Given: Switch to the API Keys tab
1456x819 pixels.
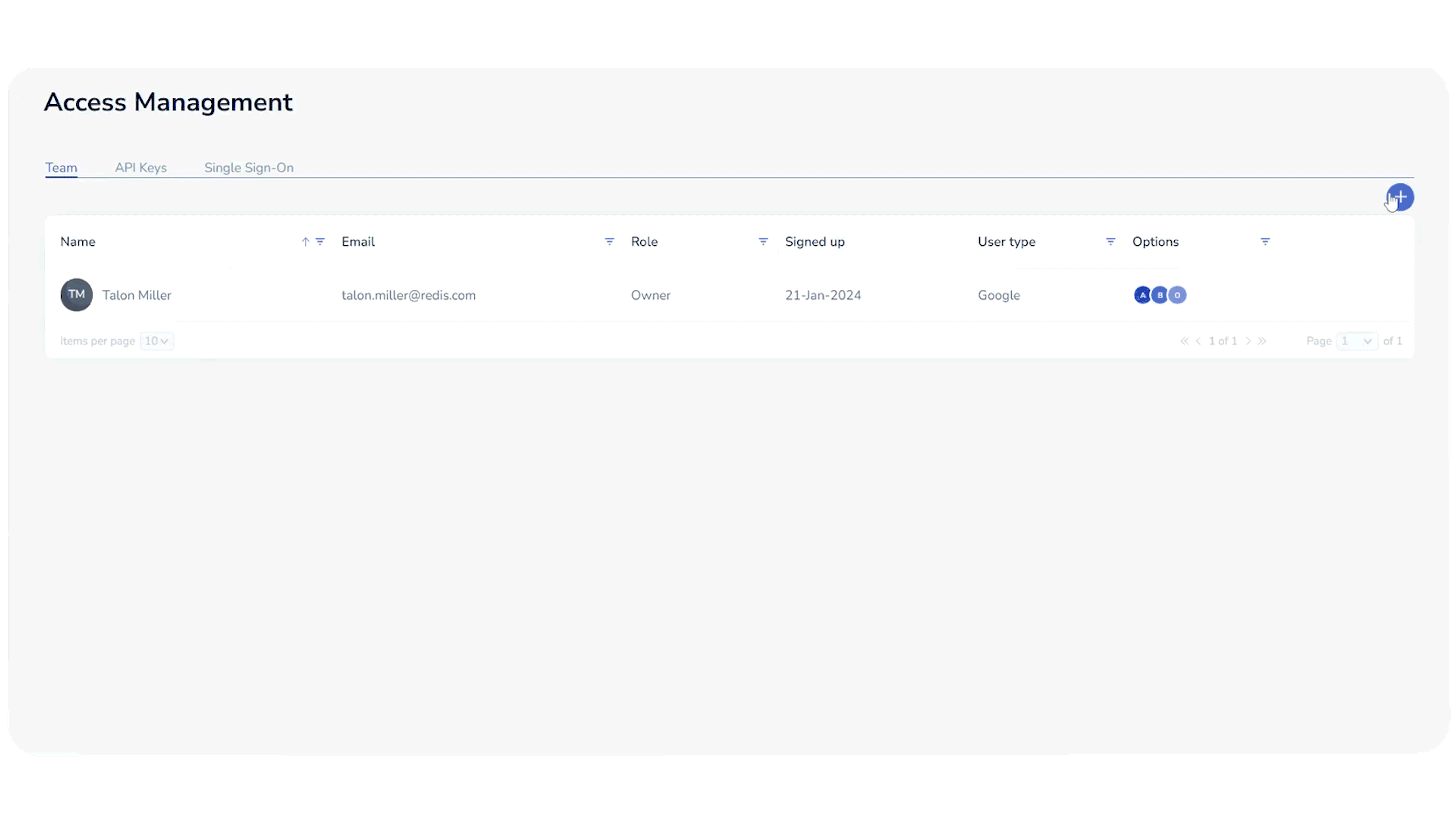Looking at the screenshot, I should point(141,168).
